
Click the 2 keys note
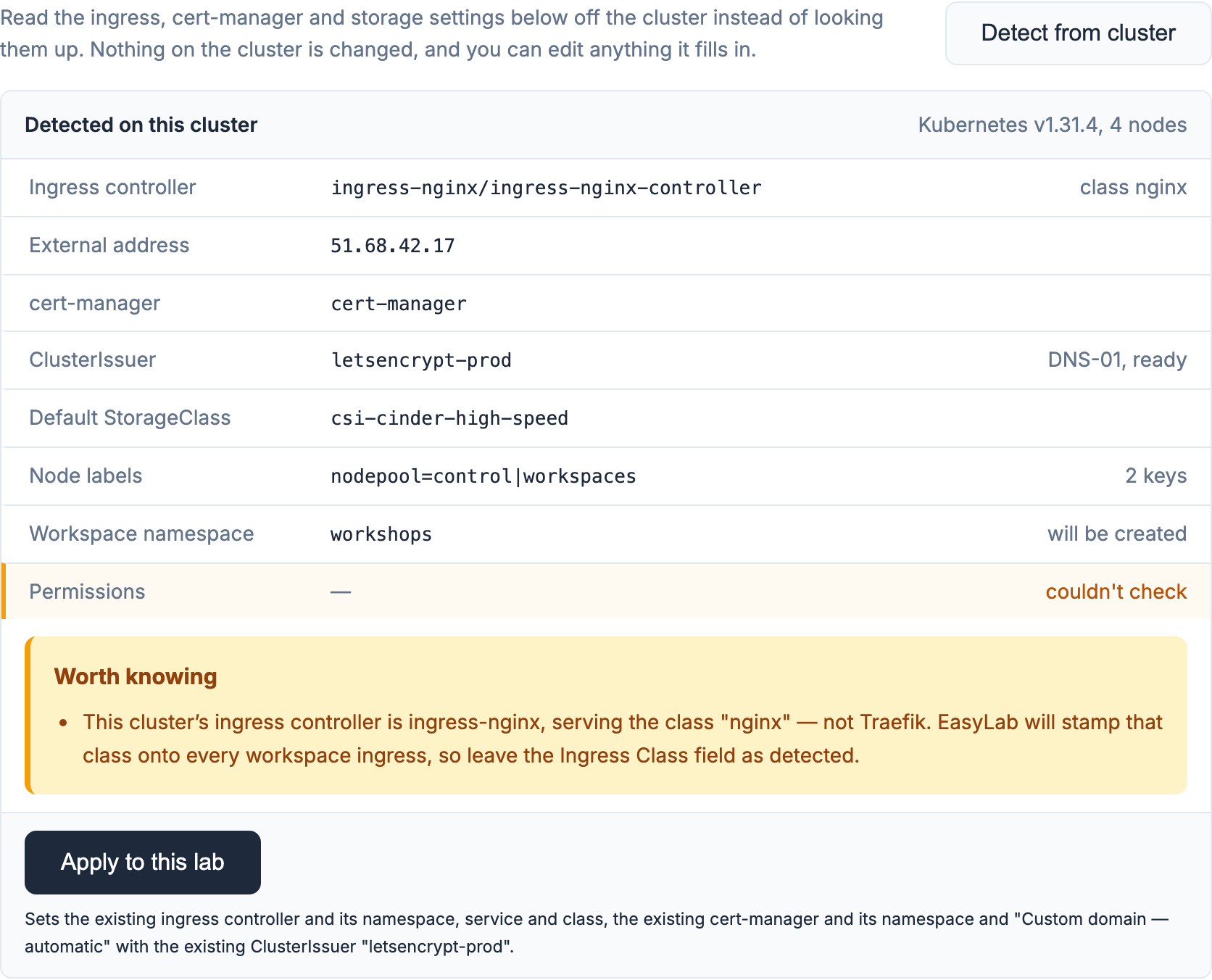click(x=1155, y=476)
